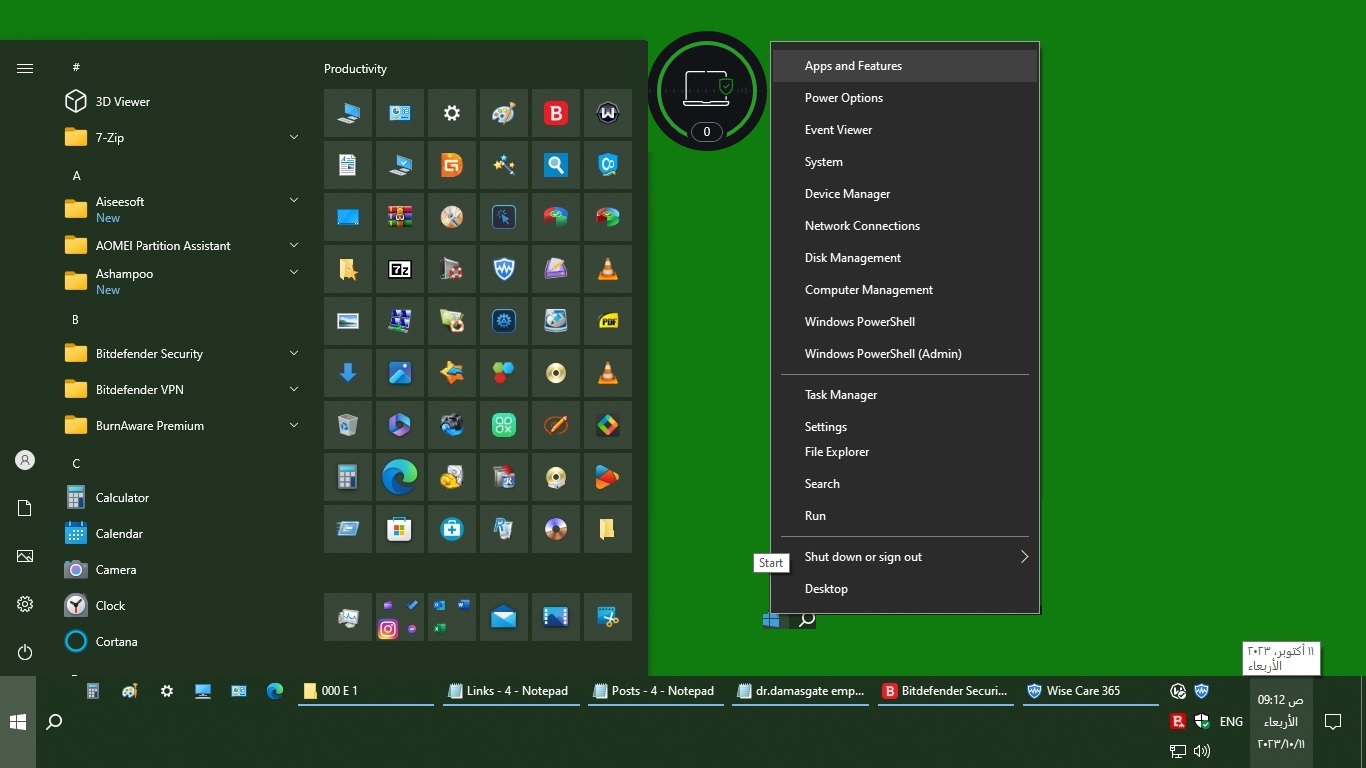Image resolution: width=1366 pixels, height=768 pixels.
Task: Open the Microsoft 365 tile
Action: 400,425
